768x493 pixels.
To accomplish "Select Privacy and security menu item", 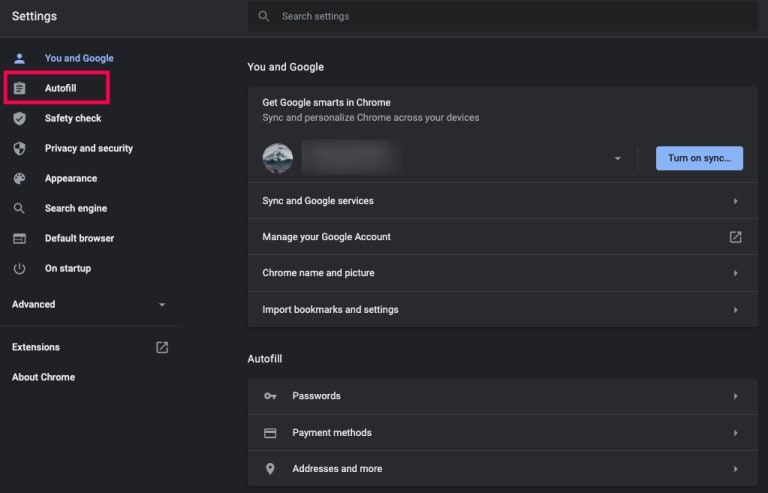I will coord(88,149).
